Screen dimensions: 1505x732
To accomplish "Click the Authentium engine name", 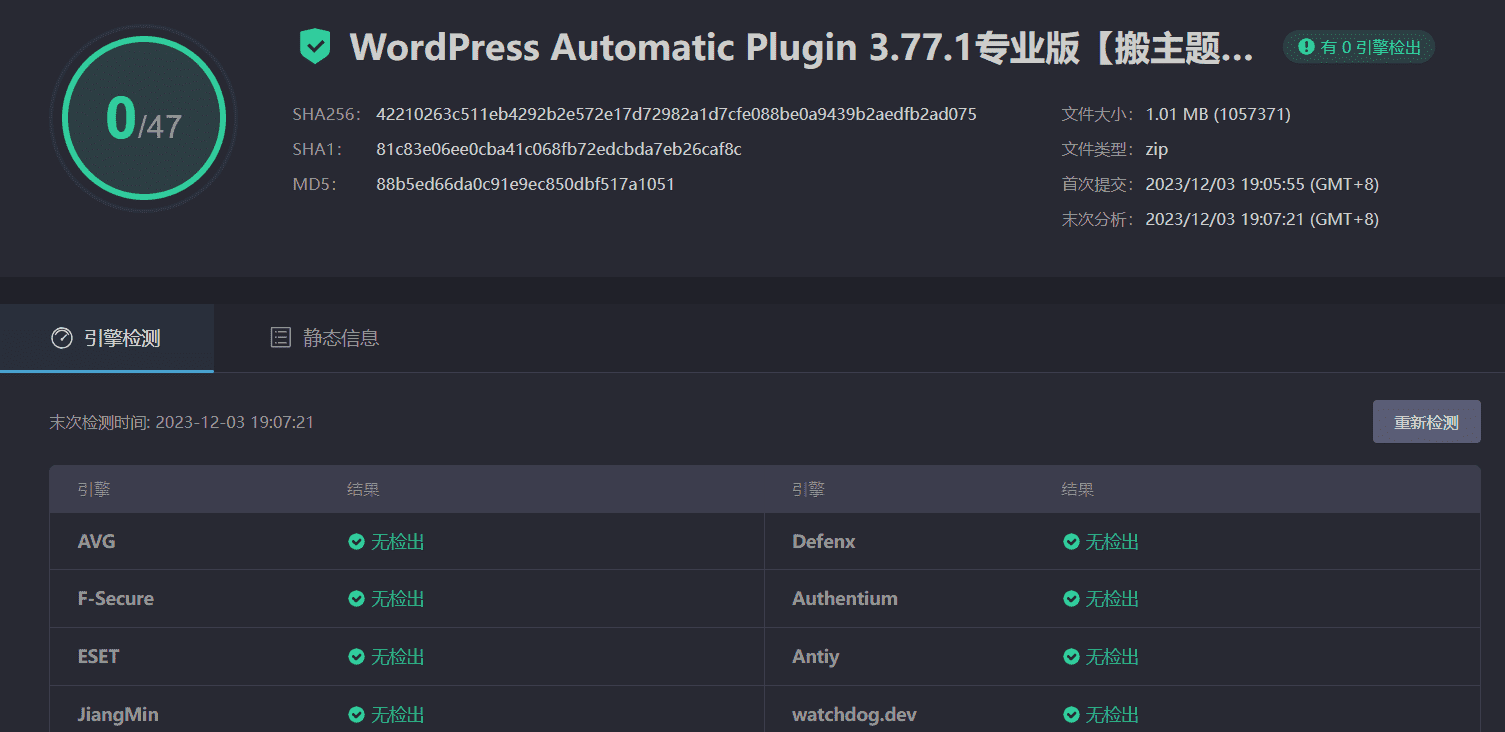I will (x=845, y=599).
